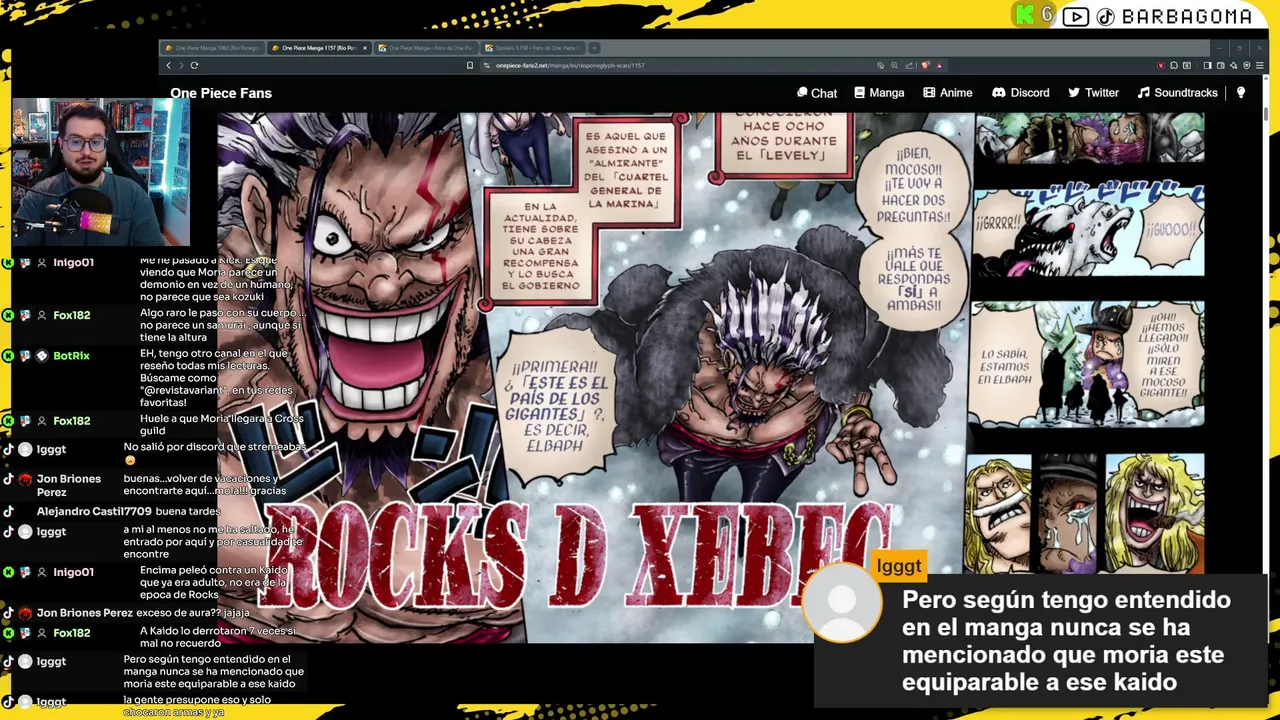Click chat username BotRix
Viewport: 1280px width, 720px height.
tap(71, 355)
